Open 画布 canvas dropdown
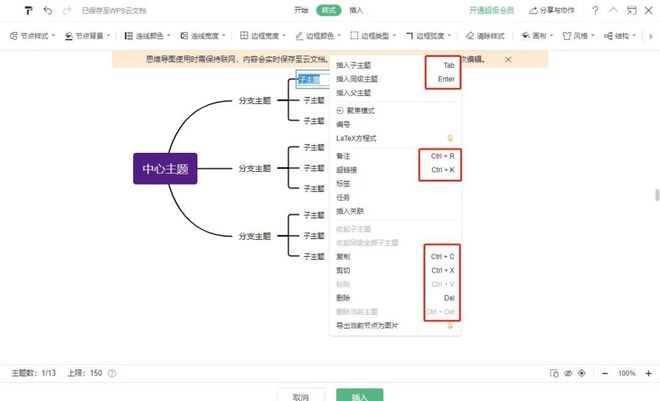The width and height of the screenshot is (660, 401). coord(538,36)
